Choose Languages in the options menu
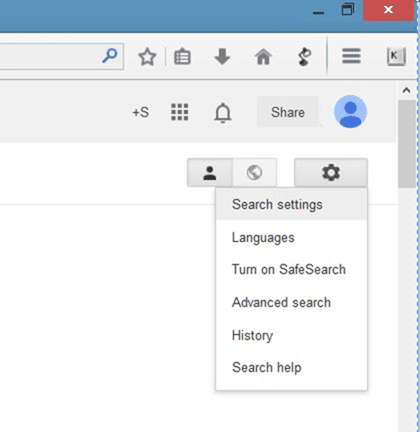 [x=291, y=238]
